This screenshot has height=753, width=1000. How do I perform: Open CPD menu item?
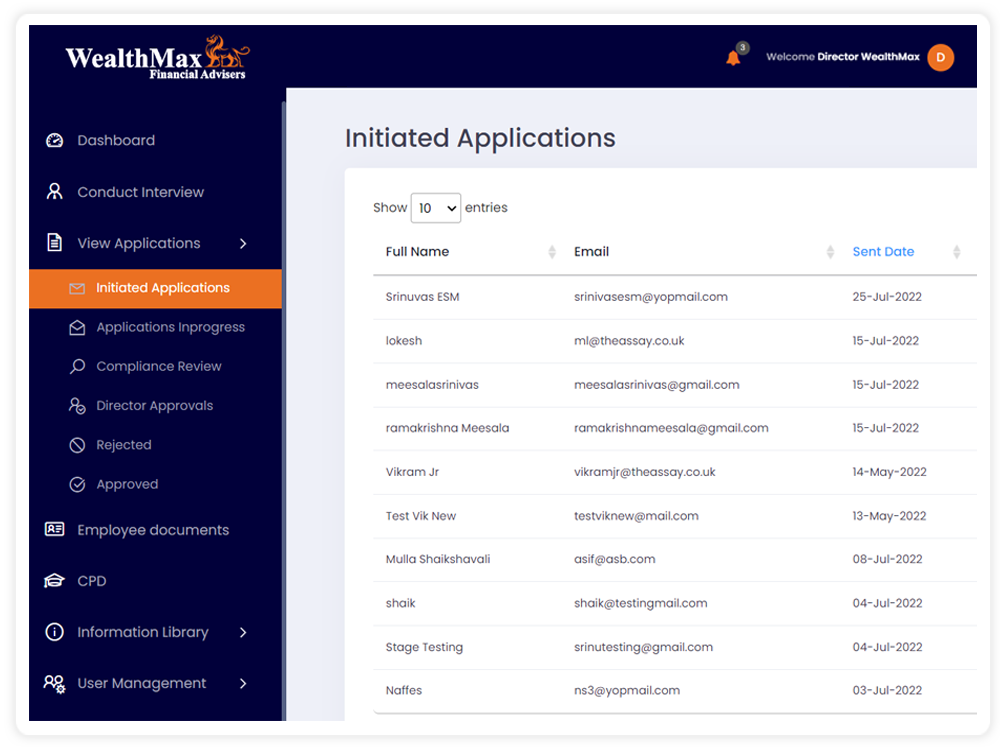tap(92, 581)
